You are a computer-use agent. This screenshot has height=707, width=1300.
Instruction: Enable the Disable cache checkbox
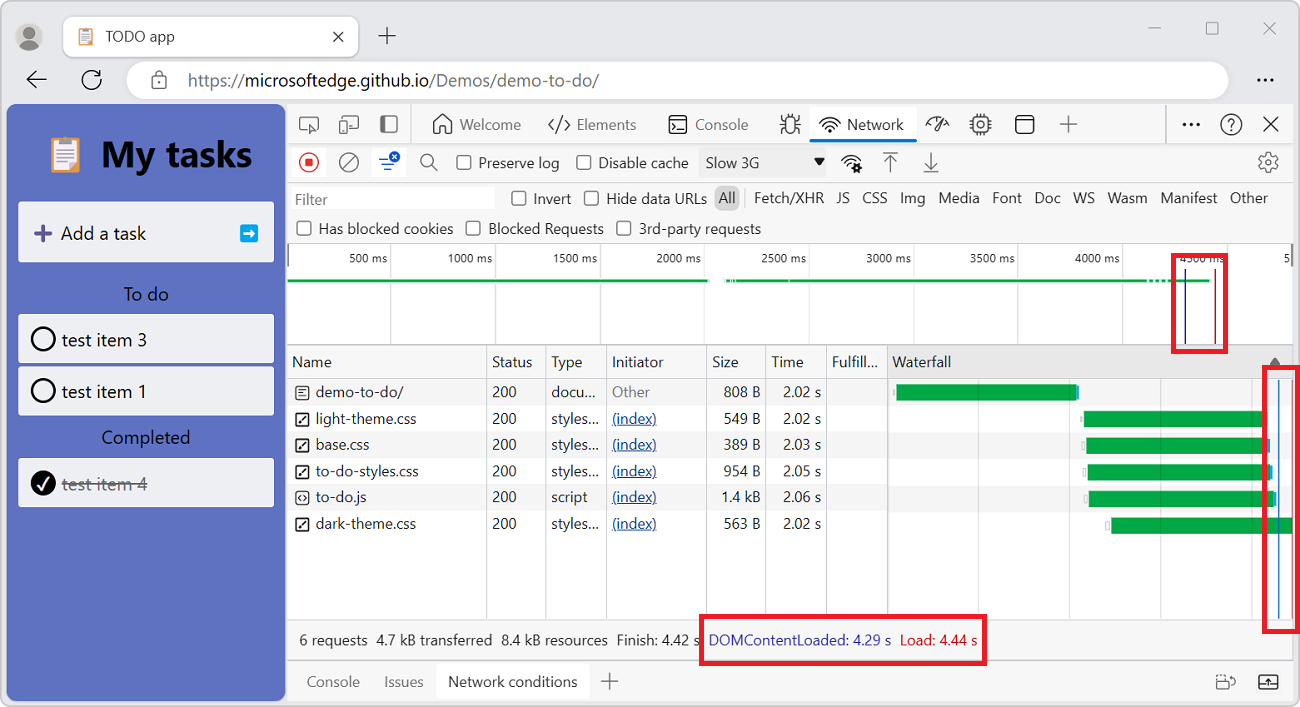point(583,162)
